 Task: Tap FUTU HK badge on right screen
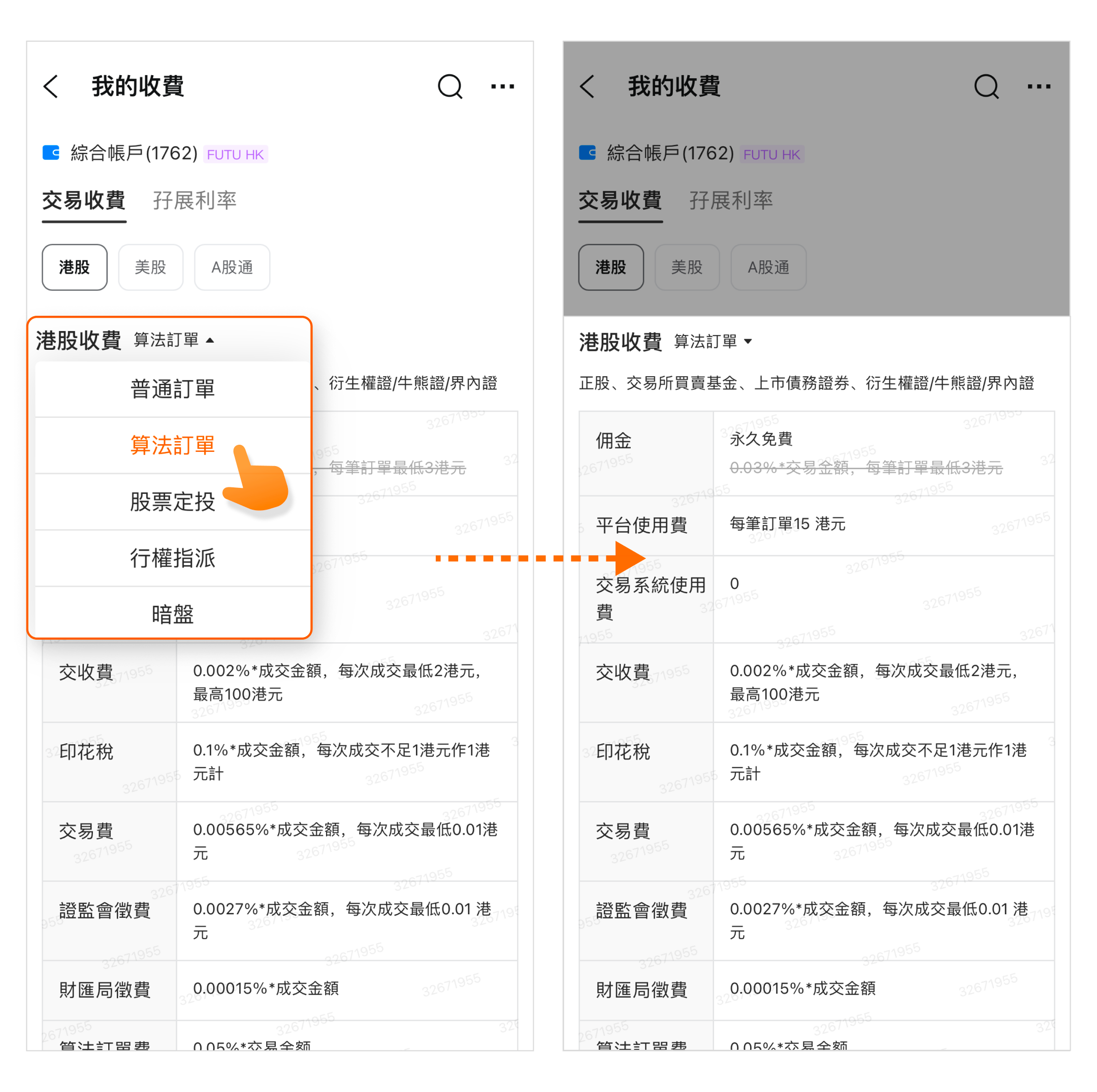pyautogui.click(x=771, y=154)
